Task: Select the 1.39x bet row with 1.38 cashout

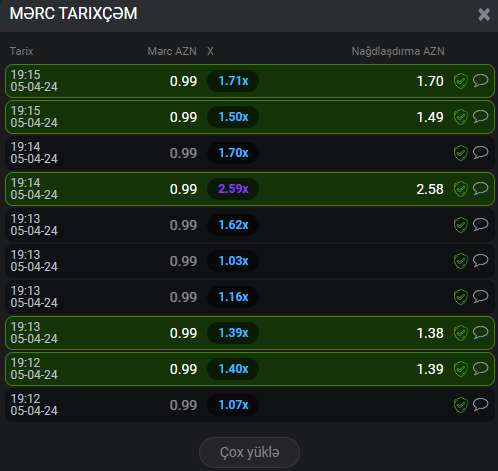Action: [x=249, y=333]
